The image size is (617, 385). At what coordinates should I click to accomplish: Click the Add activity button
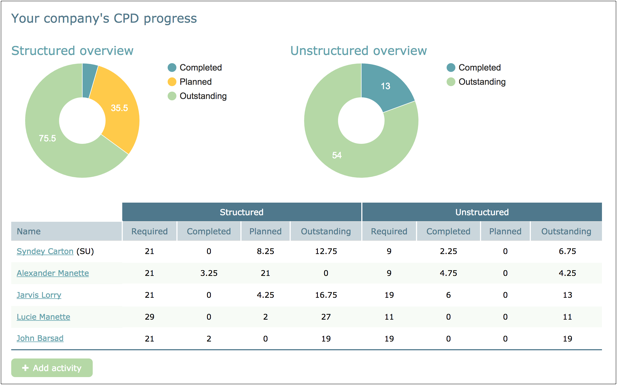pyautogui.click(x=52, y=368)
